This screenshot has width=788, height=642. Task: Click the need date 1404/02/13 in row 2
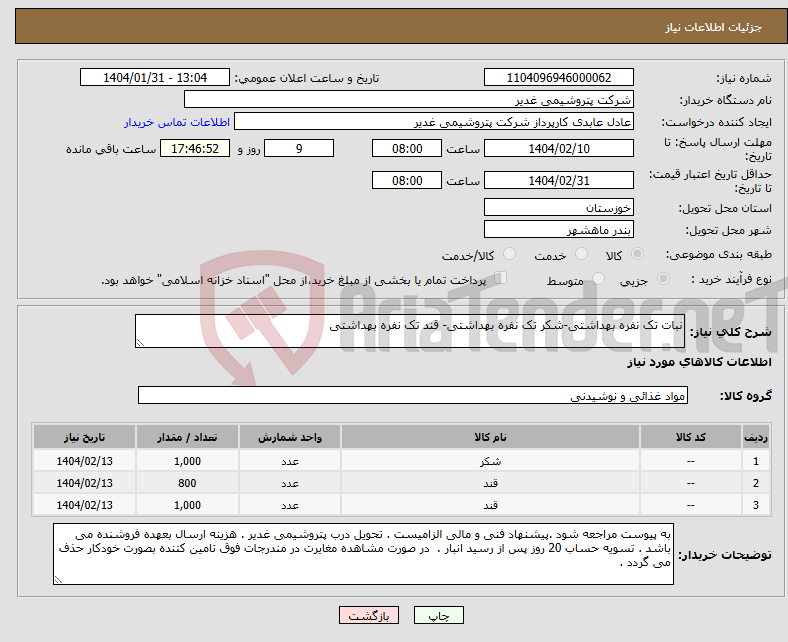tap(84, 483)
